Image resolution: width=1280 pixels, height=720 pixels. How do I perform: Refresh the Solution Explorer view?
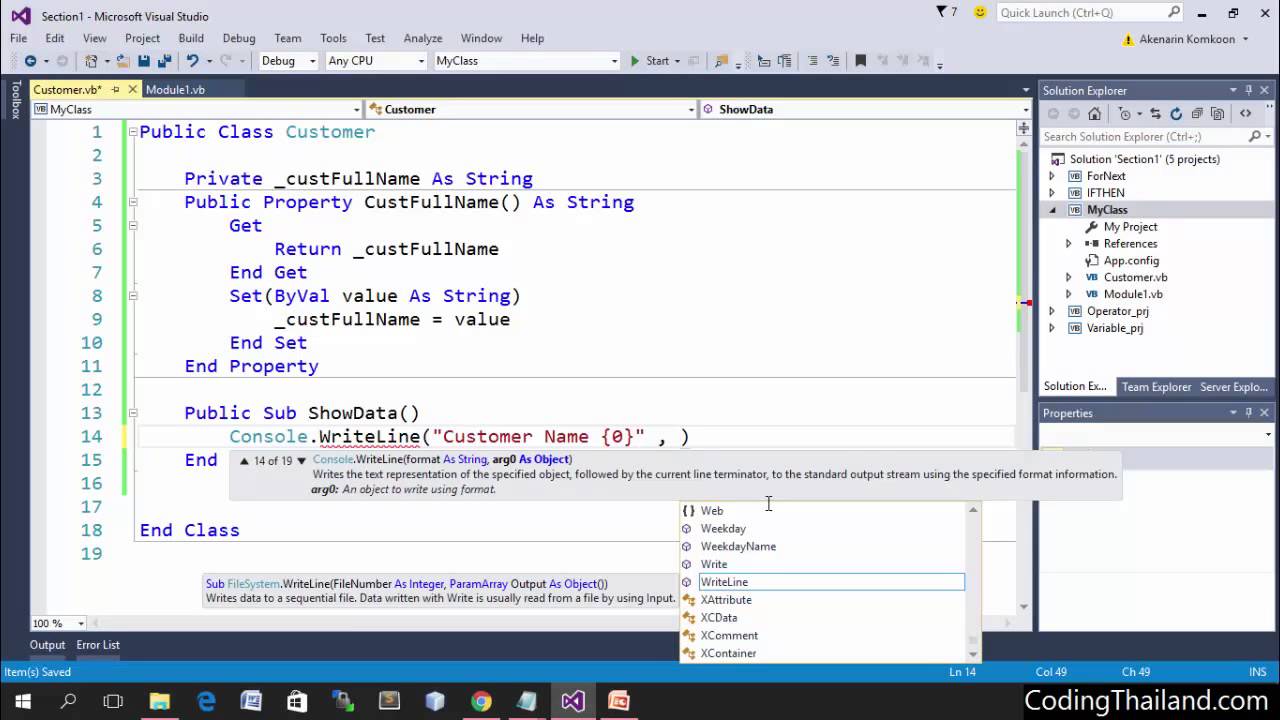[1176, 114]
